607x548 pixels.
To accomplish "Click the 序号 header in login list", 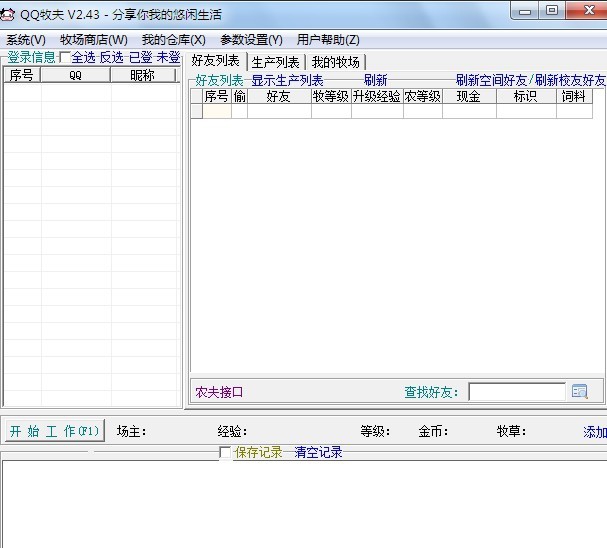I will pyautogui.click(x=22, y=75).
